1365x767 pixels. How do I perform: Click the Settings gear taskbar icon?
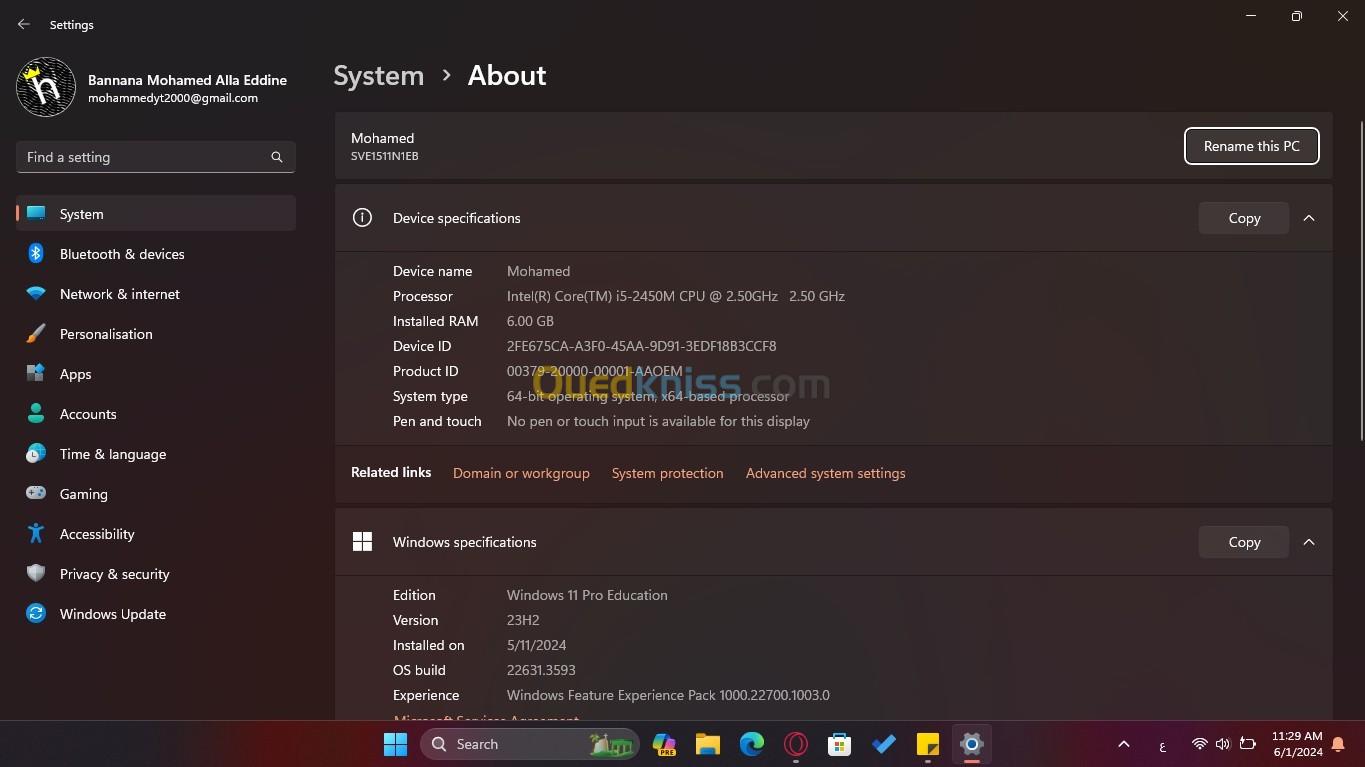coord(972,744)
